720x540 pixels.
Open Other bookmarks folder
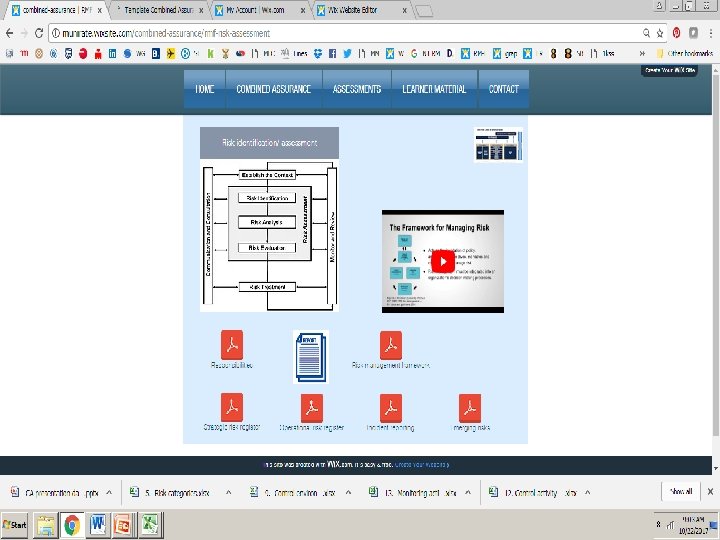coord(685,54)
